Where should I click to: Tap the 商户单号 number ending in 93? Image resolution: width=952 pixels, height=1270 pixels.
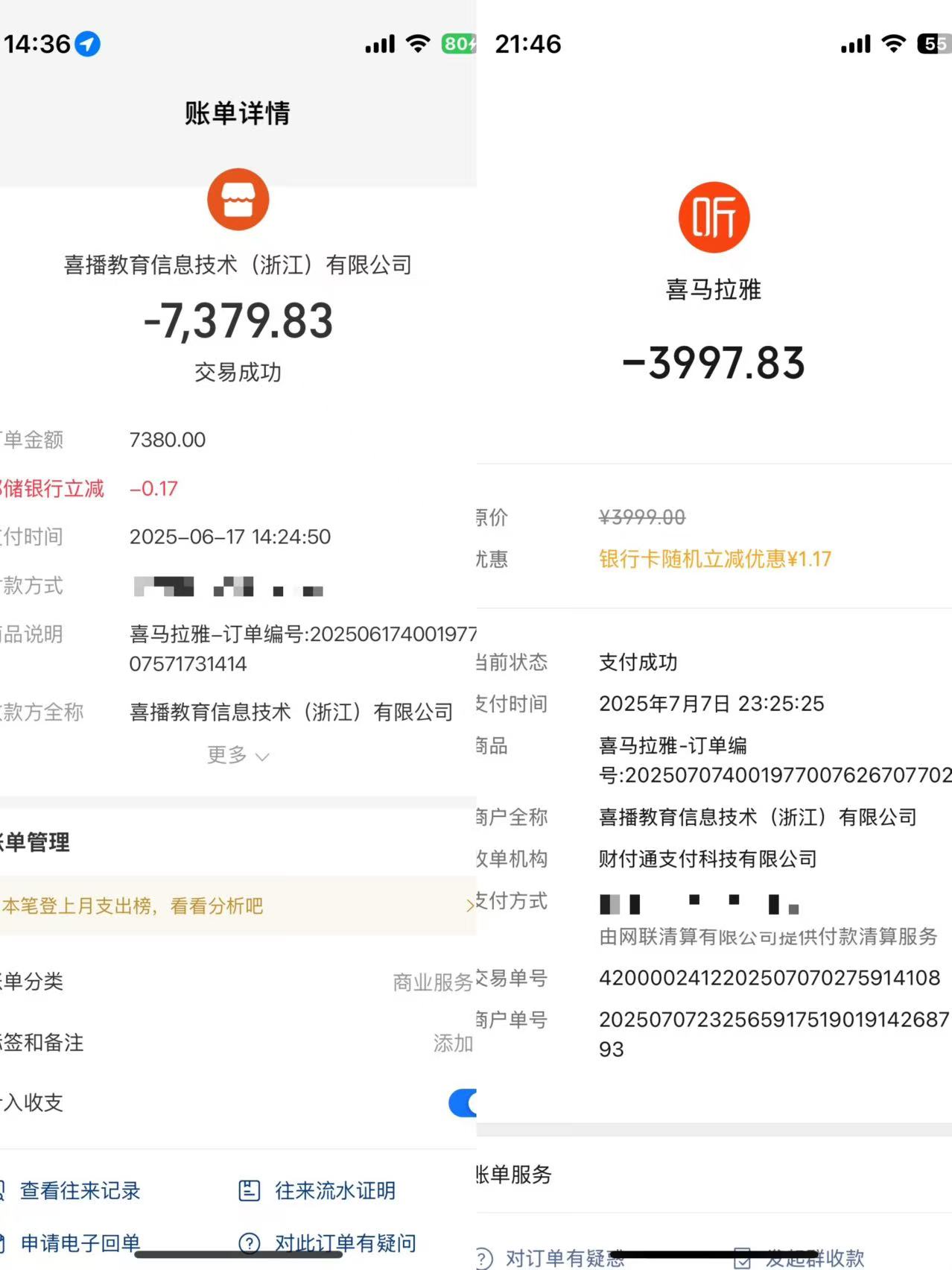pyautogui.click(x=775, y=1034)
